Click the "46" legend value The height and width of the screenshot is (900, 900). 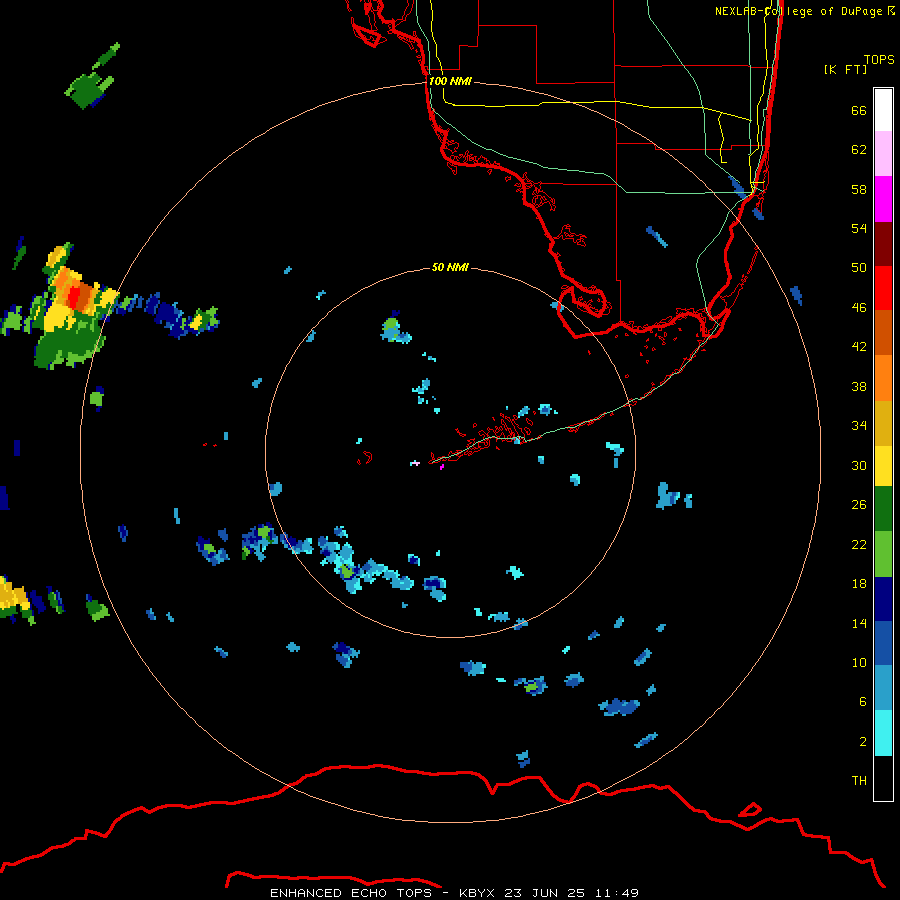[x=859, y=308]
